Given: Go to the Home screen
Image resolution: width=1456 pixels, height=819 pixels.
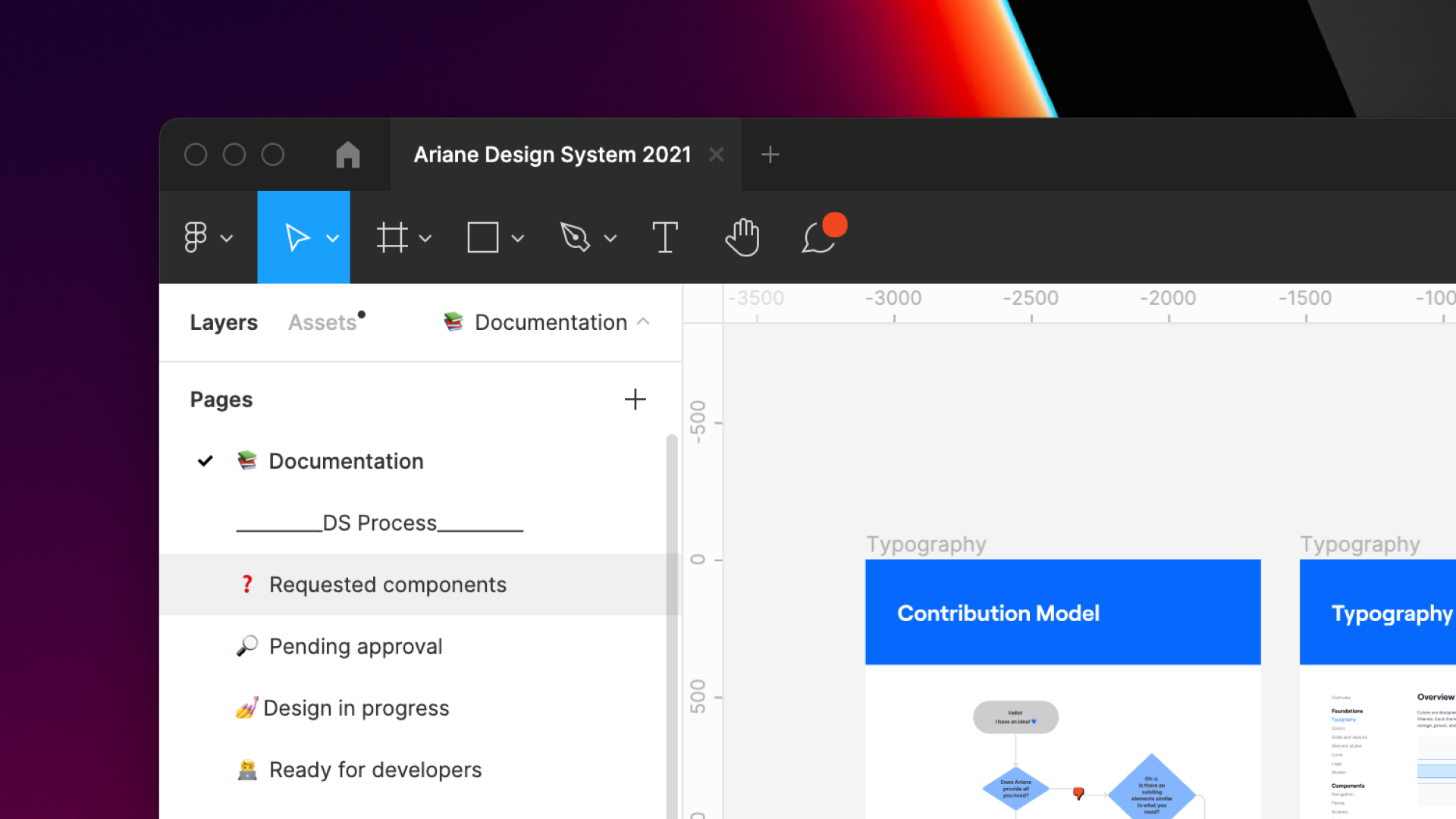Looking at the screenshot, I should (x=348, y=155).
